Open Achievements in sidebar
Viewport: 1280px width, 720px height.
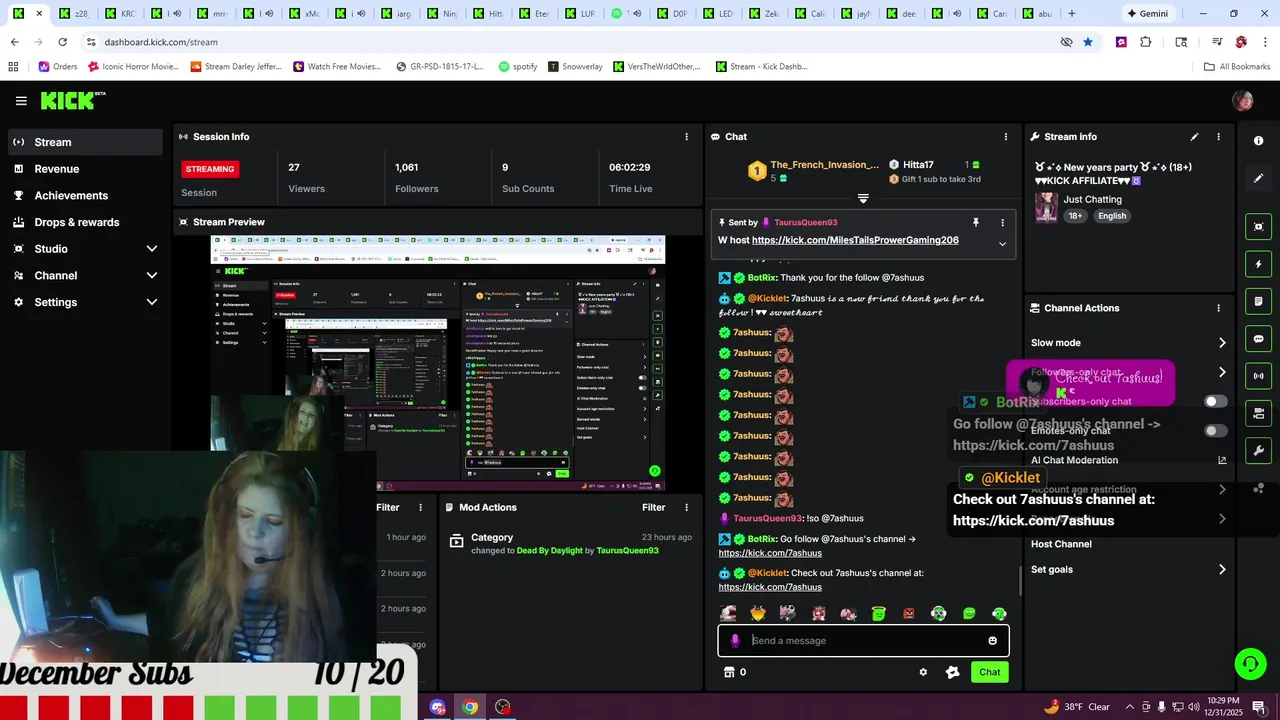click(x=86, y=195)
